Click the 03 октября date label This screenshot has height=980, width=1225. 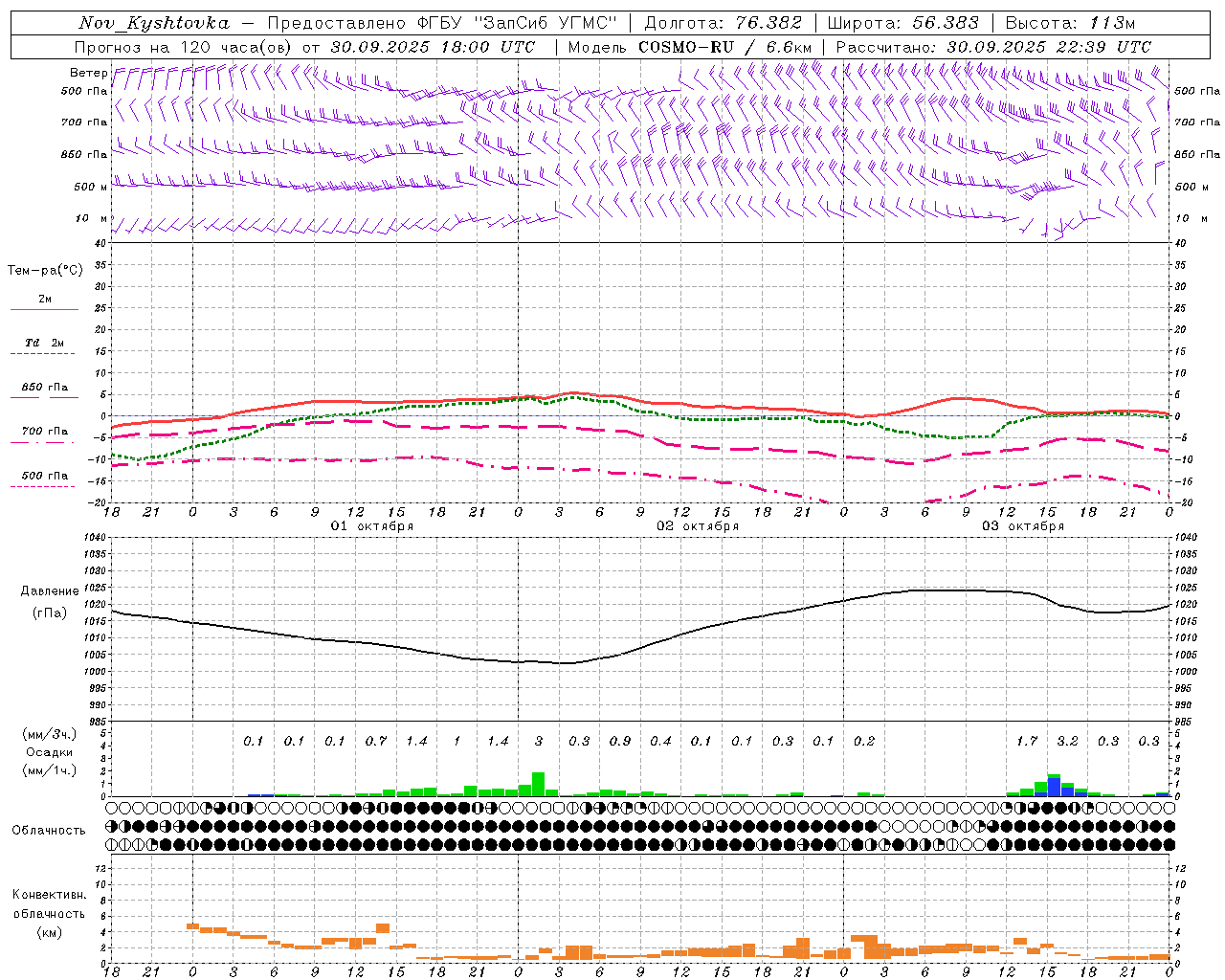[x=1023, y=526]
